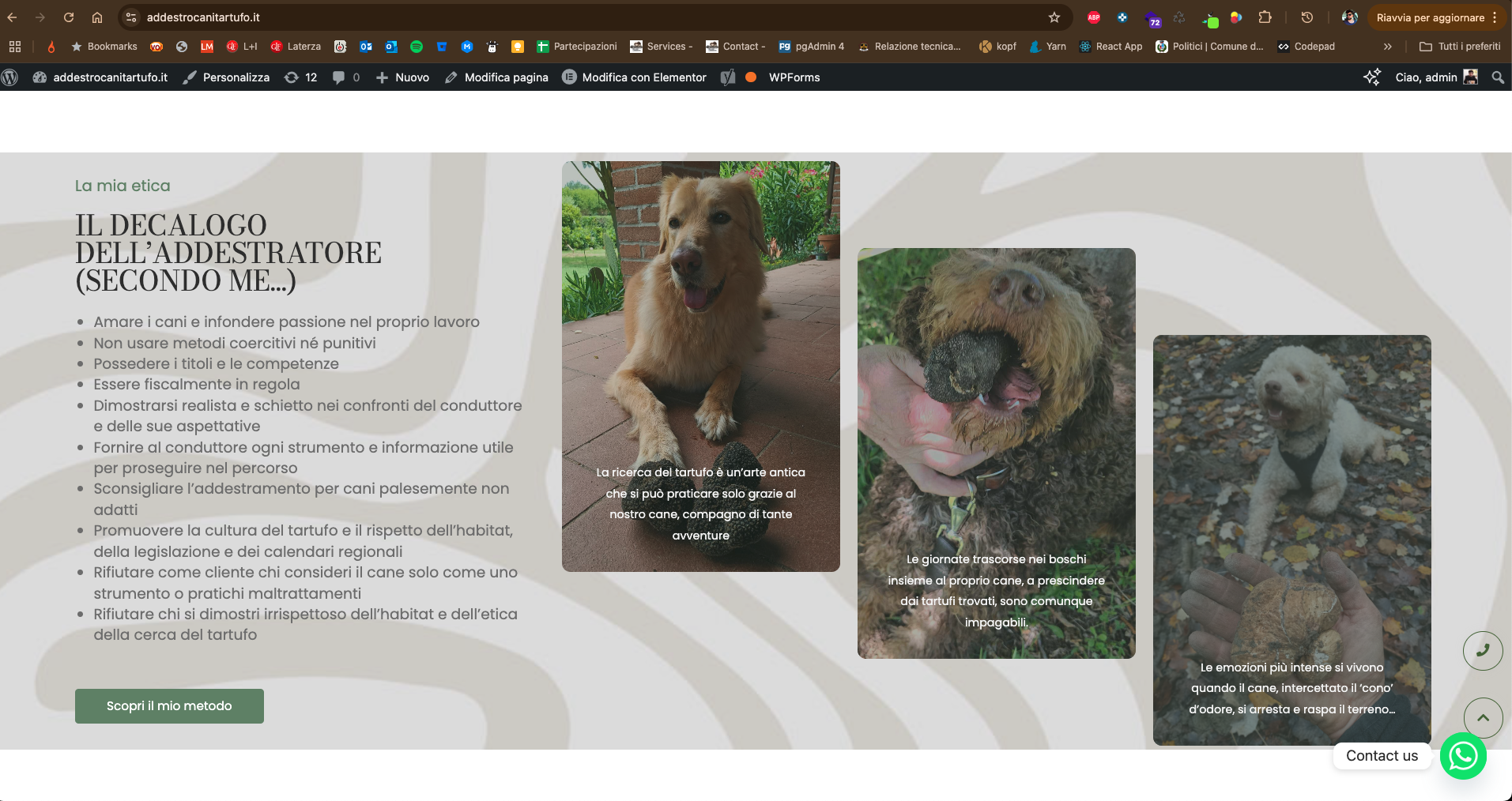Image resolution: width=1512 pixels, height=801 pixels.
Task: Go to the browser home page
Action: tap(97, 17)
